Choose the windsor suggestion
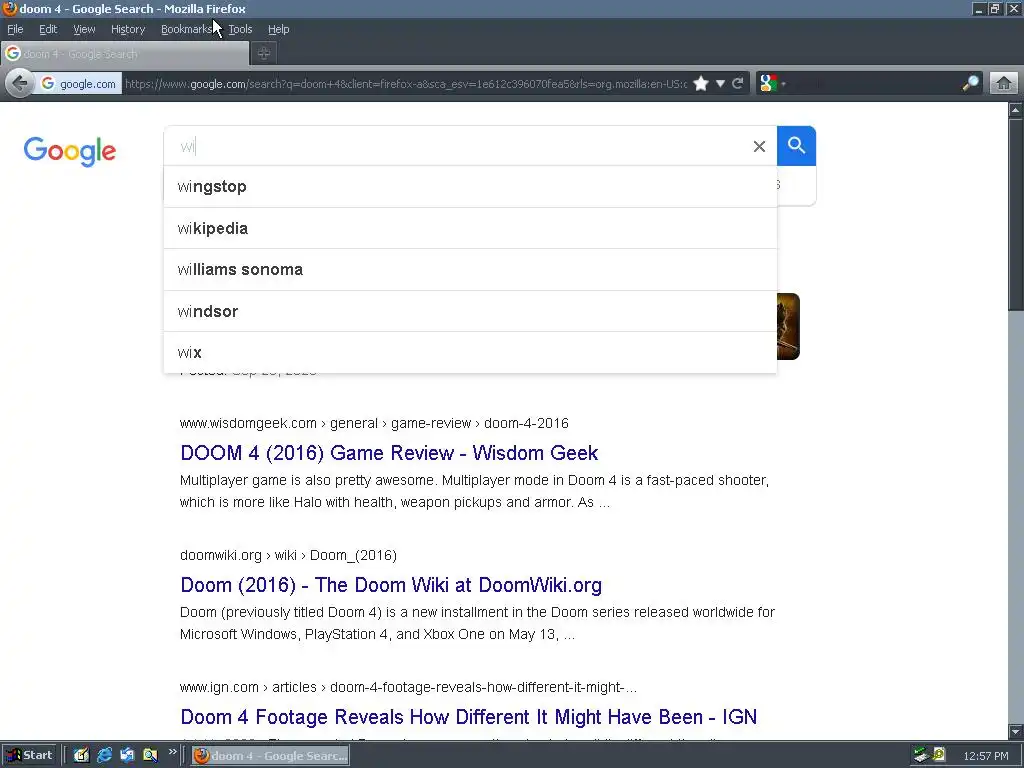Image resolution: width=1024 pixels, height=768 pixels. click(x=470, y=312)
